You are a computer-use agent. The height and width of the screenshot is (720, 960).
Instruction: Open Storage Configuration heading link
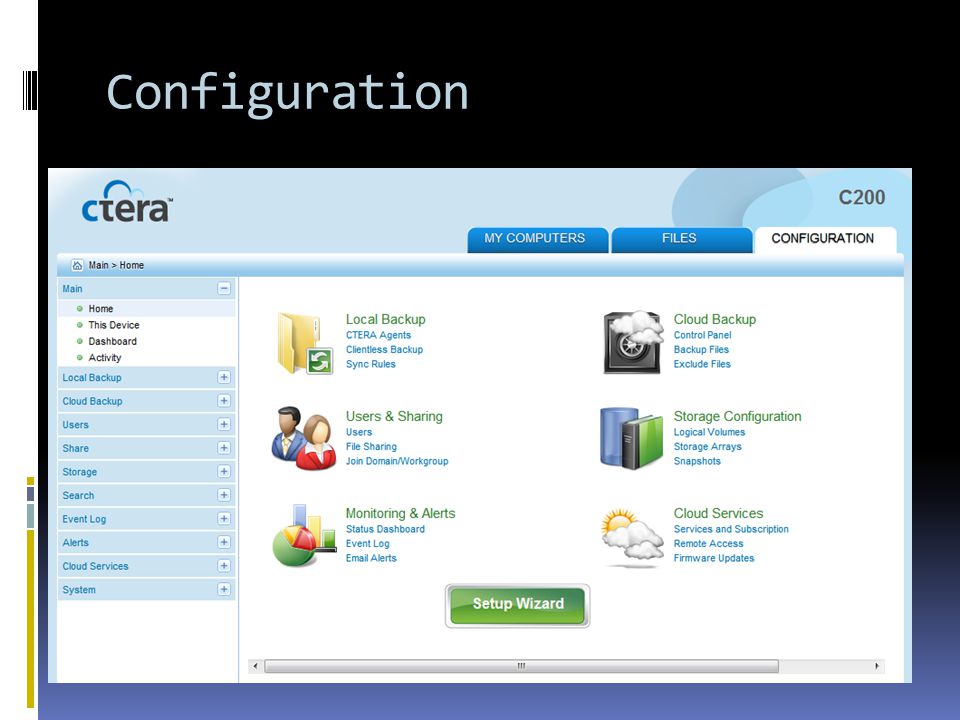click(737, 416)
